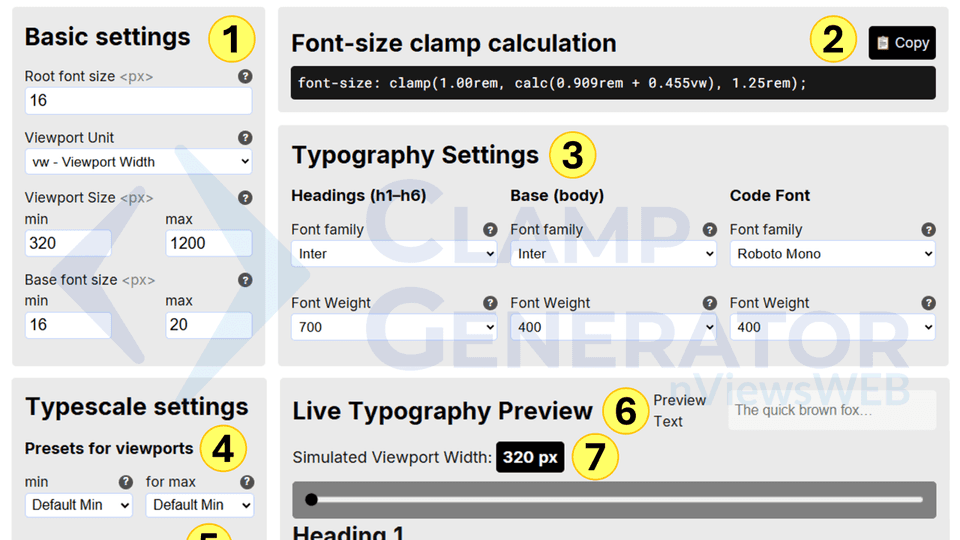
Task: Click the 'Headings (h1–h6)' column label
Action: 359,195
